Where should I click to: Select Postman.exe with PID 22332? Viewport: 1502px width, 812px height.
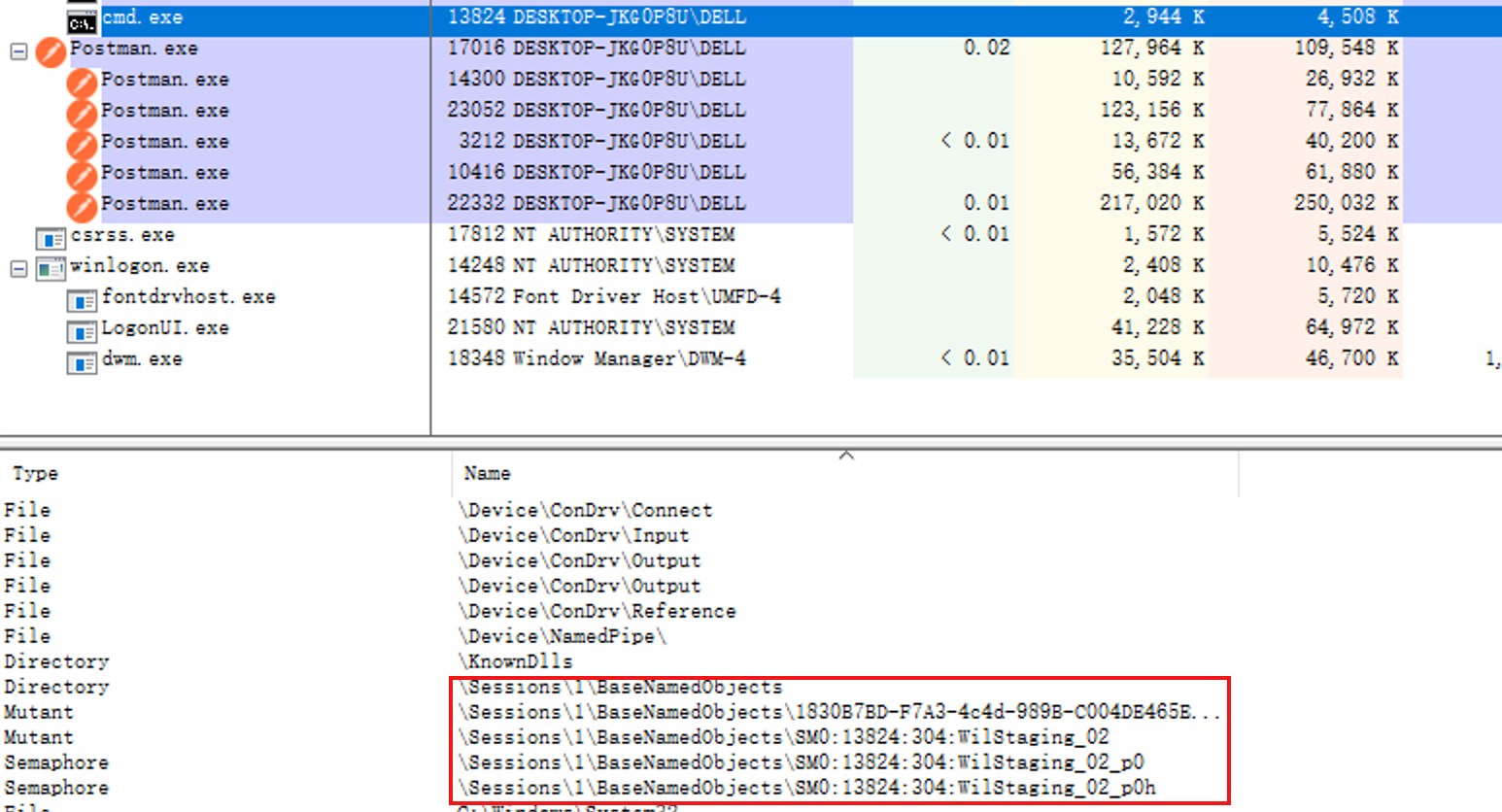point(165,203)
